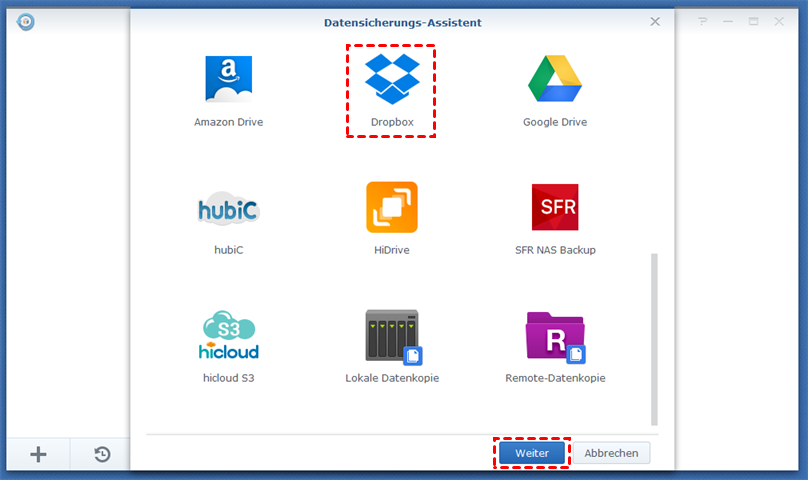Maximize the background Hyper Backup window

coord(753,22)
